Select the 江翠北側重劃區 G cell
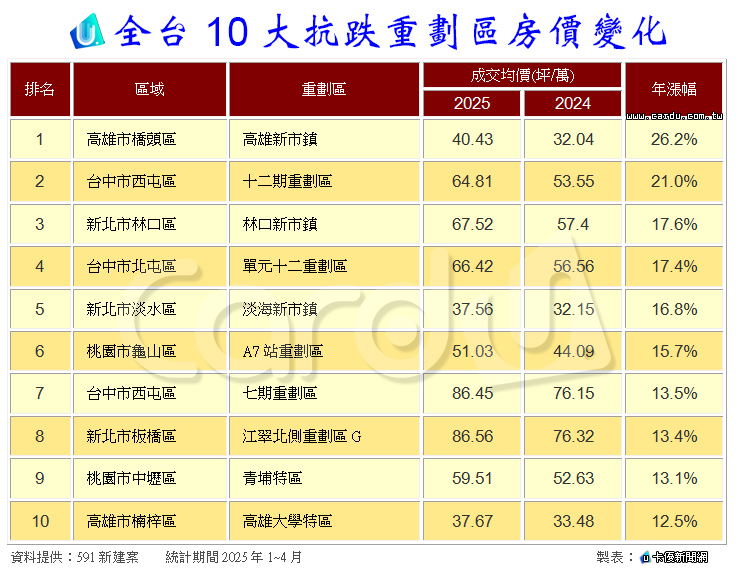The height and width of the screenshot is (575, 736). pos(324,436)
